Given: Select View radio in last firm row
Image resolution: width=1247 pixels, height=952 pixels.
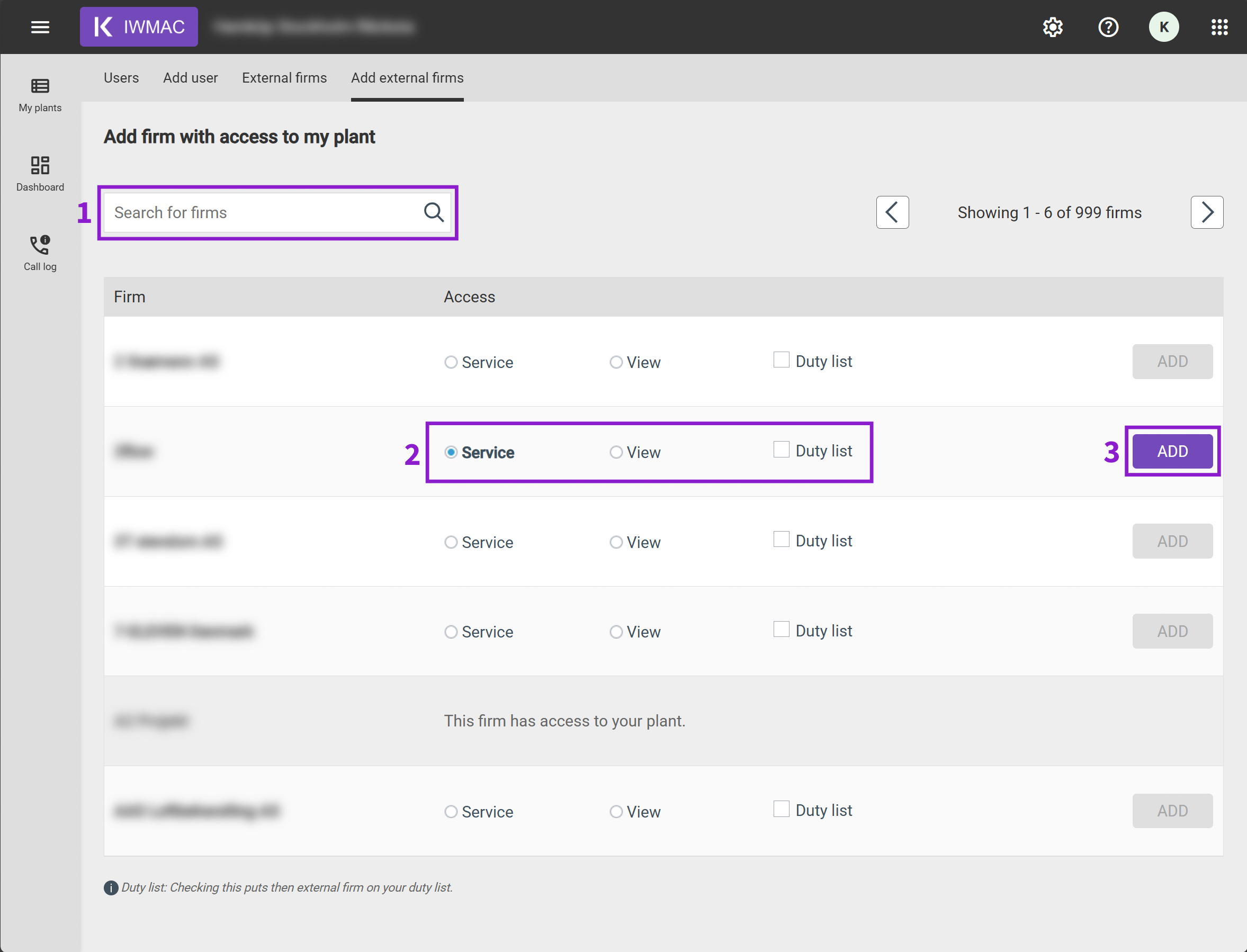Looking at the screenshot, I should 616,812.
